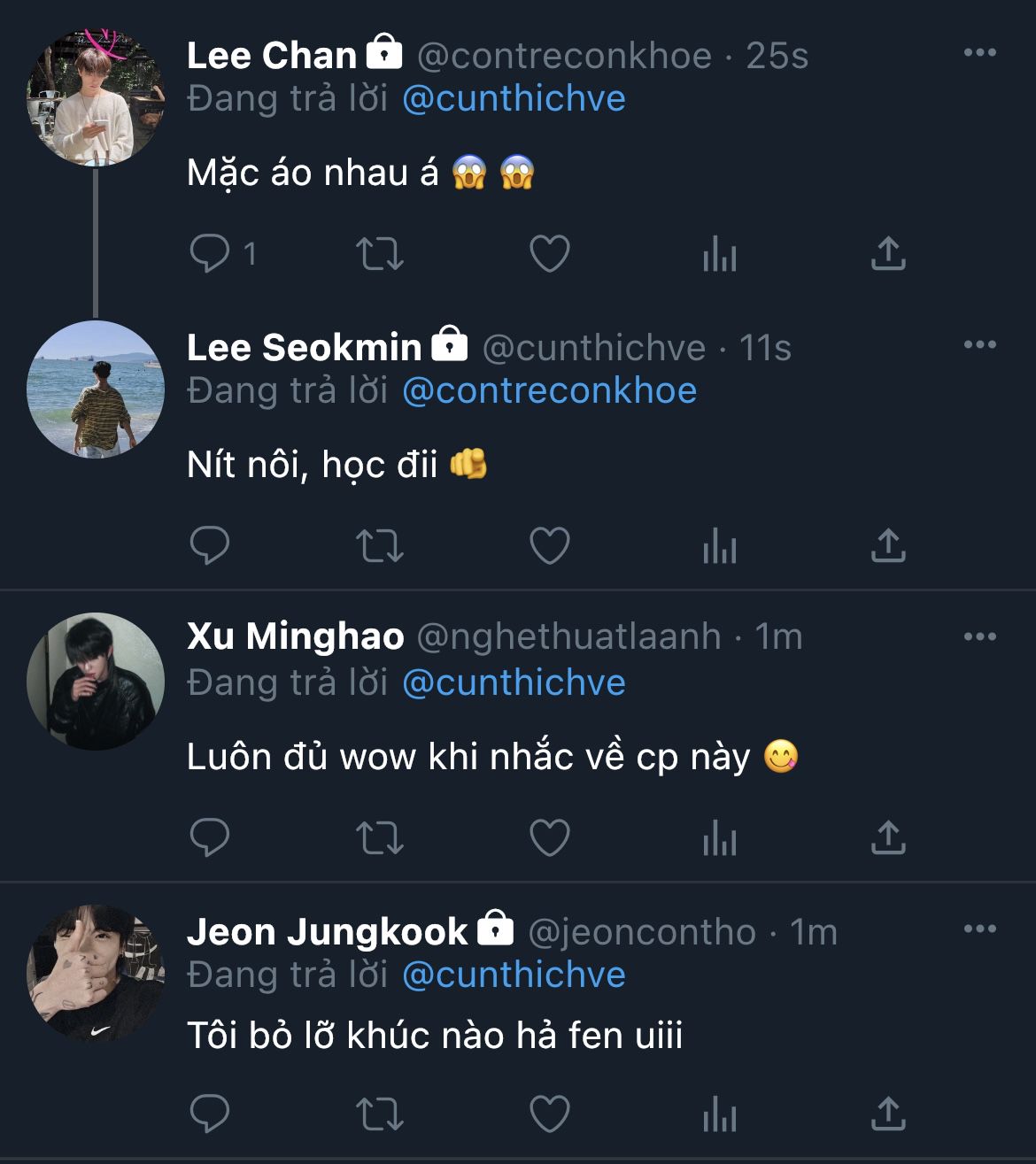Open more options on Lee Chan's tweet
The image size is (1036, 1164).
pyautogui.click(x=979, y=53)
